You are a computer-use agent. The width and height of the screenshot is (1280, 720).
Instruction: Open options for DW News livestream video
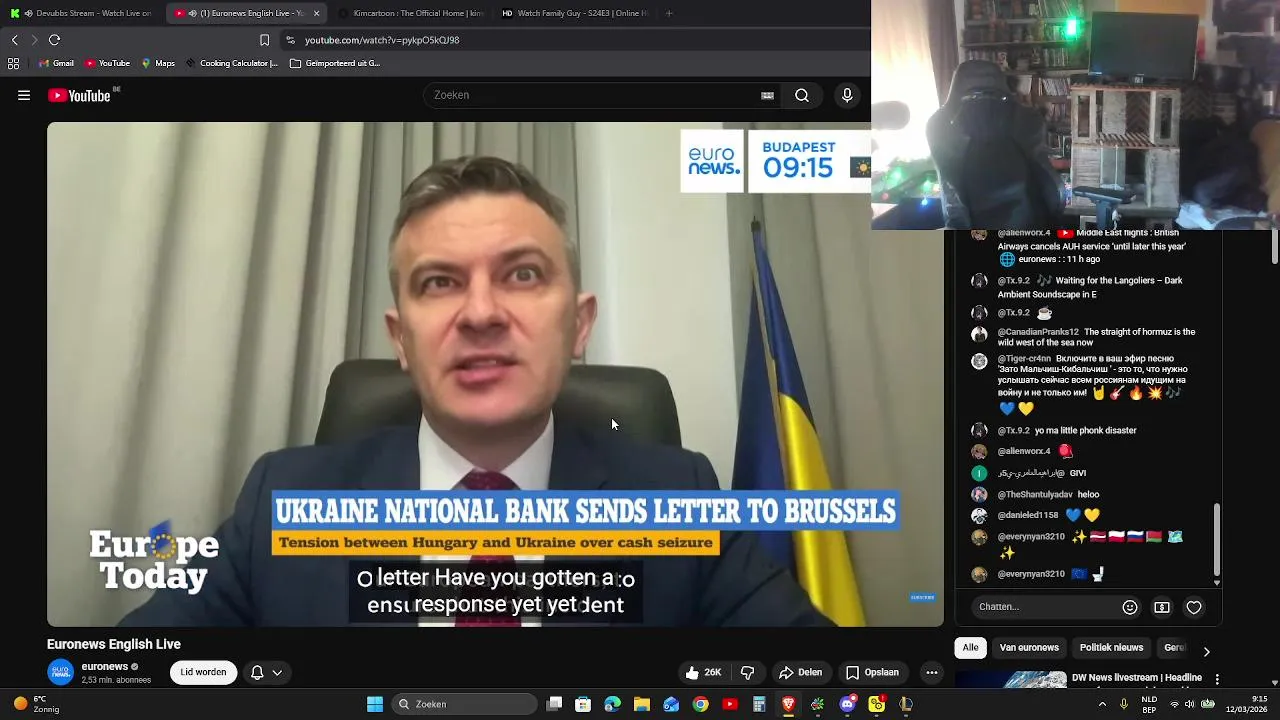pyautogui.click(x=1217, y=680)
